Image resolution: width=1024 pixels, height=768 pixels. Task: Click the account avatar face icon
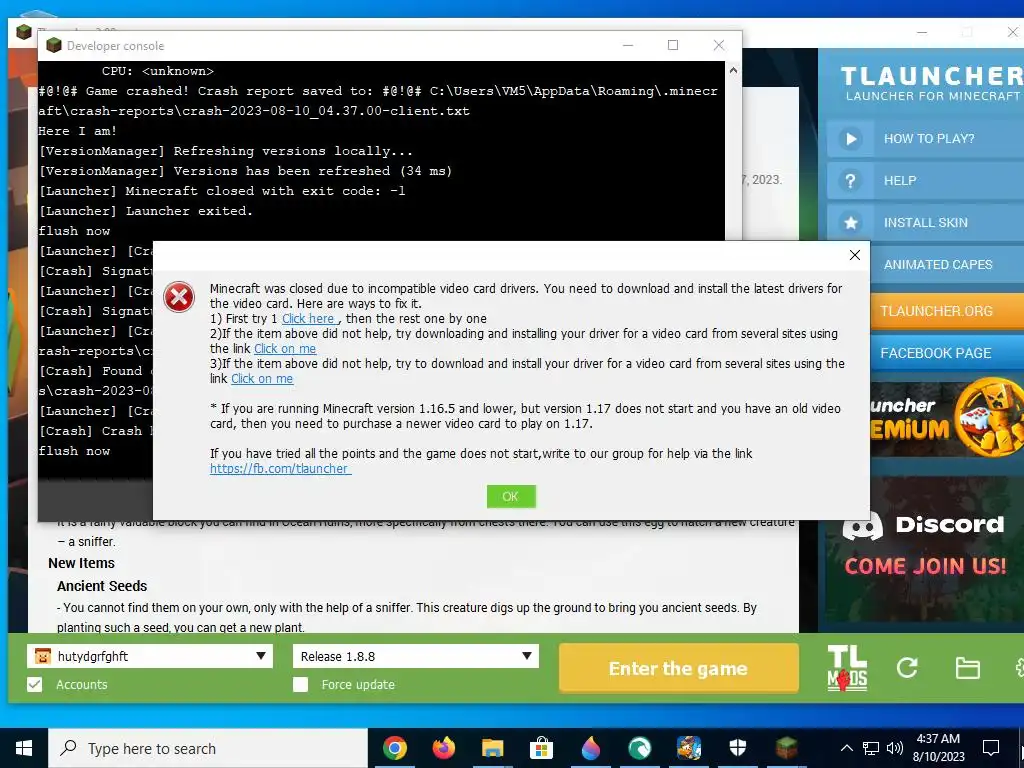click(42, 656)
